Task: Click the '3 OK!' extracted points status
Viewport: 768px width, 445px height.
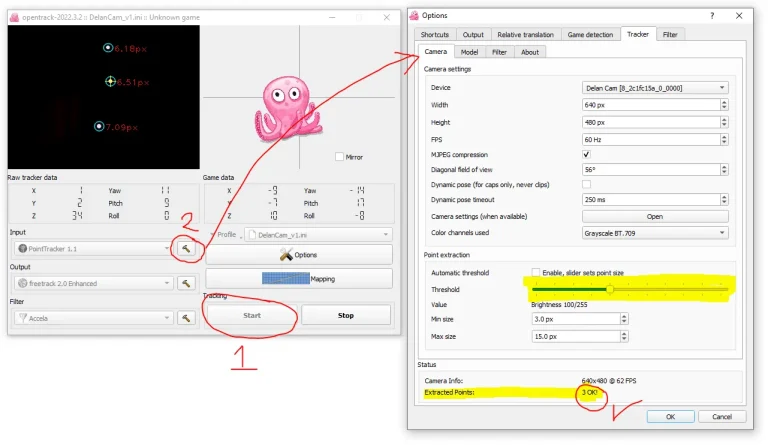Action: [x=590, y=393]
